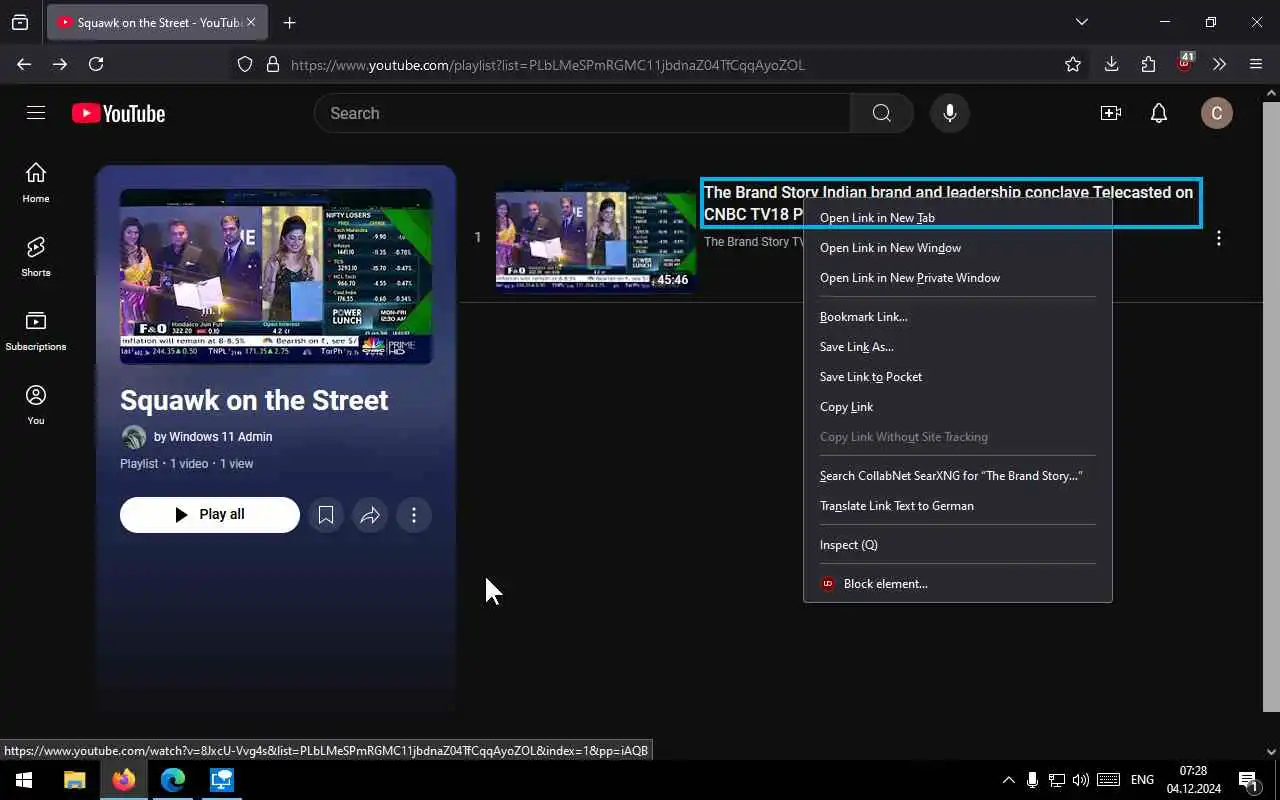The image size is (1280, 800).
Task: Go forward with browser forward arrow
Action: pyautogui.click(x=60, y=64)
